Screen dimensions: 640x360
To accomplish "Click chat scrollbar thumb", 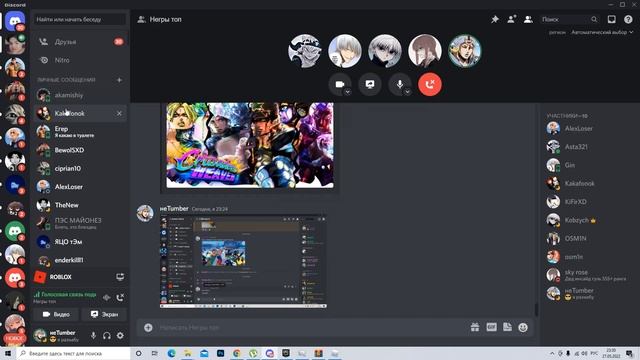I will (x=536, y=309).
